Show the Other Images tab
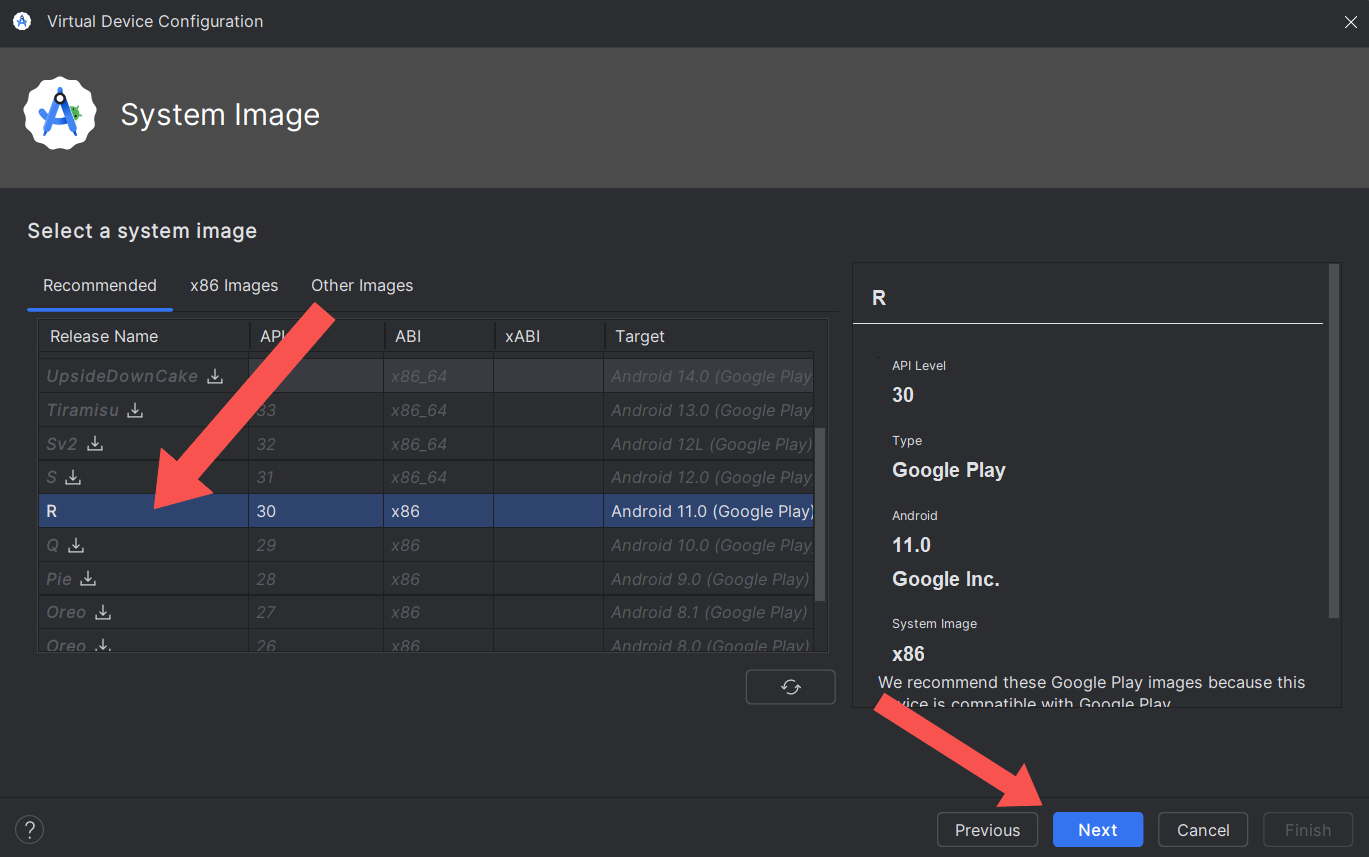The width and height of the screenshot is (1369, 857). [362, 285]
